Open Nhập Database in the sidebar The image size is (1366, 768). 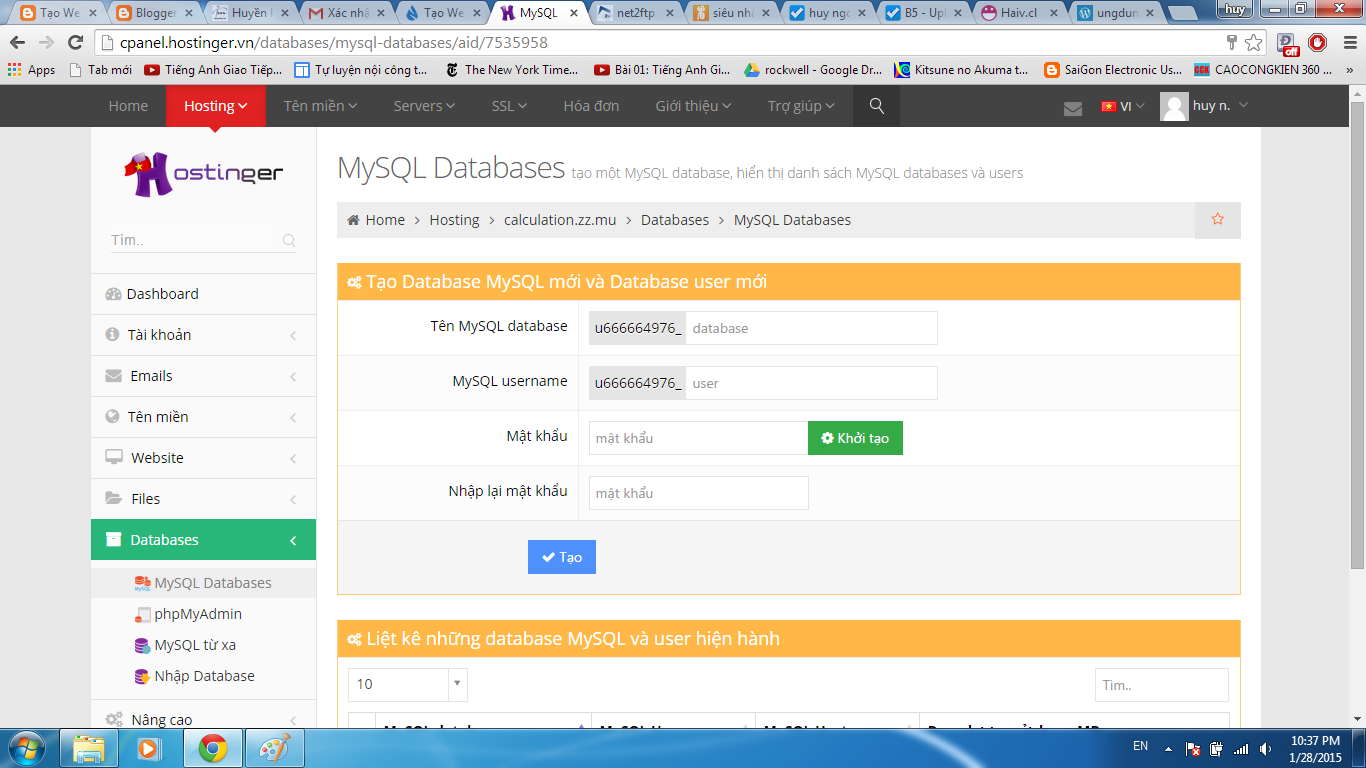pos(203,676)
